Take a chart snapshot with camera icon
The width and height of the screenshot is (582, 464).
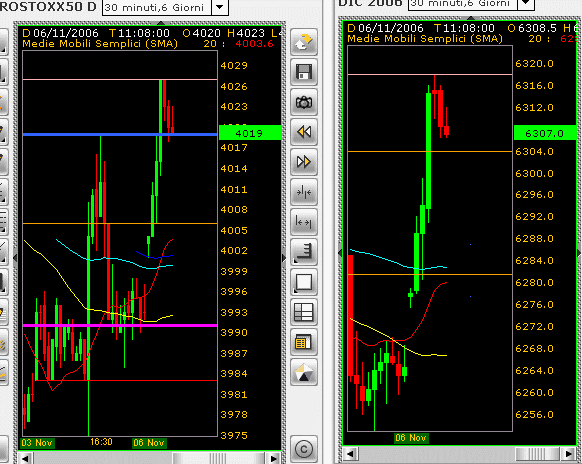(304, 102)
